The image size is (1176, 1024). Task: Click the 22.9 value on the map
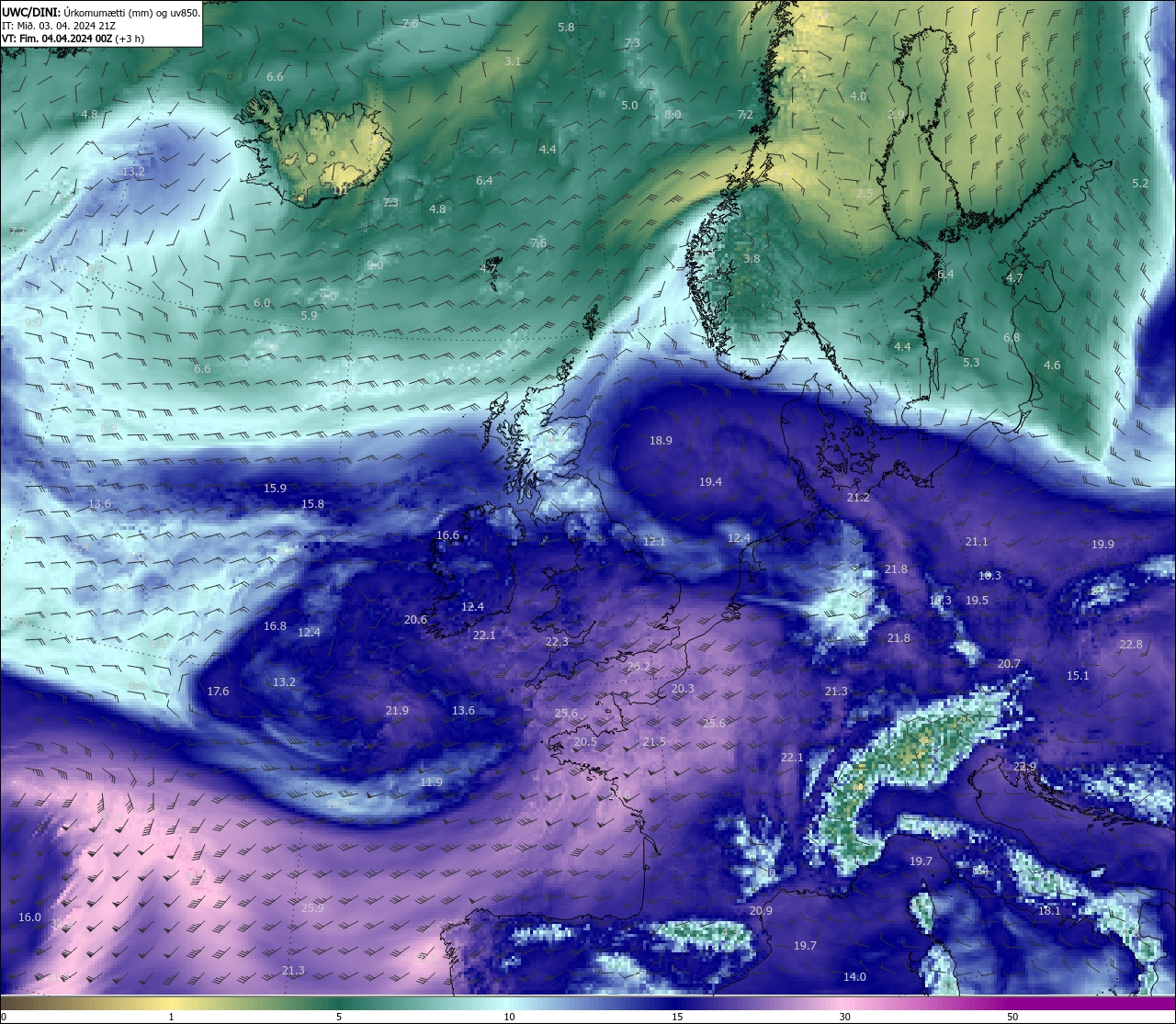1024,767
